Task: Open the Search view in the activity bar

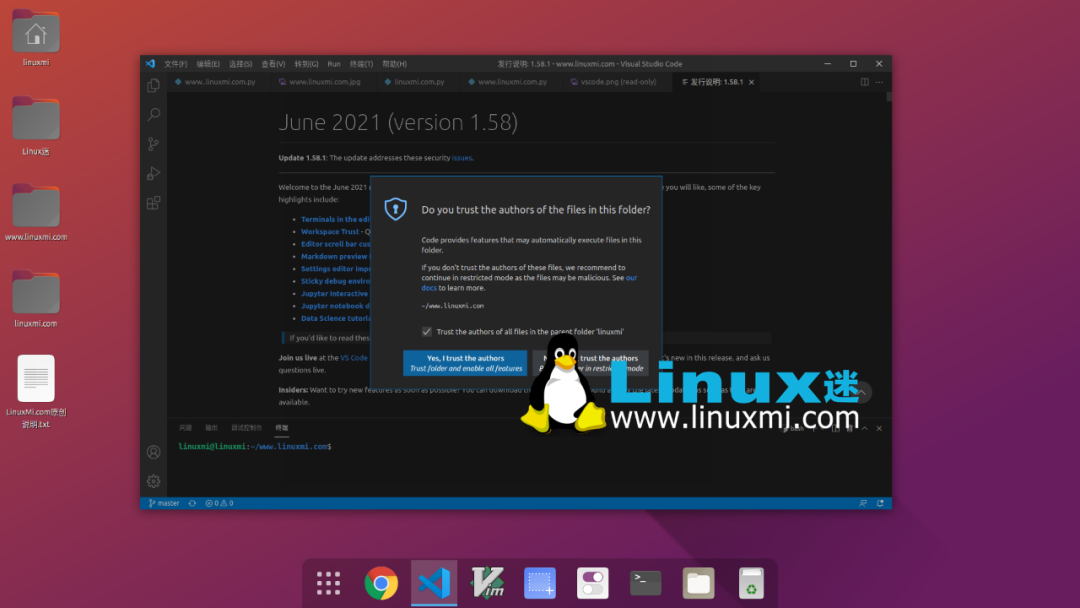Action: point(154,114)
